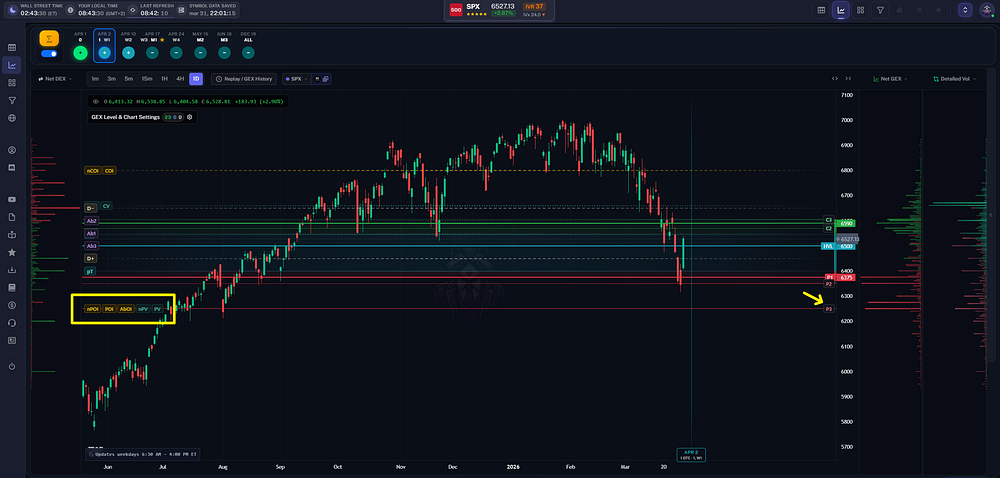Open Replay / GEX History
Image resolution: width=1000 pixels, height=478 pixels.
[x=244, y=79]
